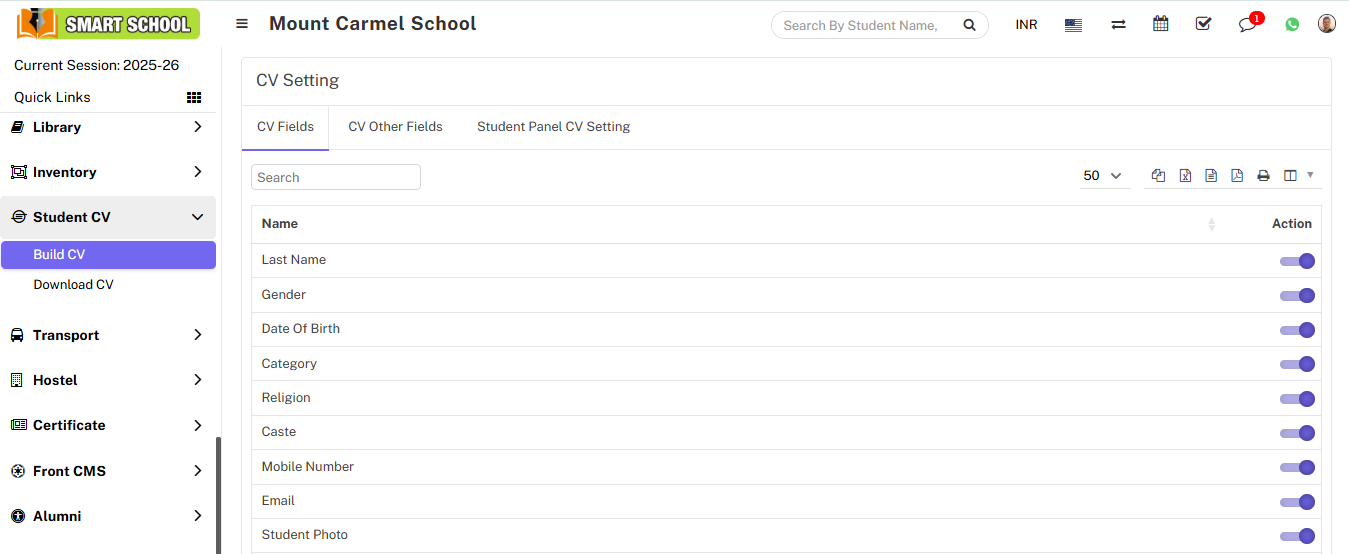The height and width of the screenshot is (554, 1349).
Task: Sort table by Name column
Action: coord(280,224)
